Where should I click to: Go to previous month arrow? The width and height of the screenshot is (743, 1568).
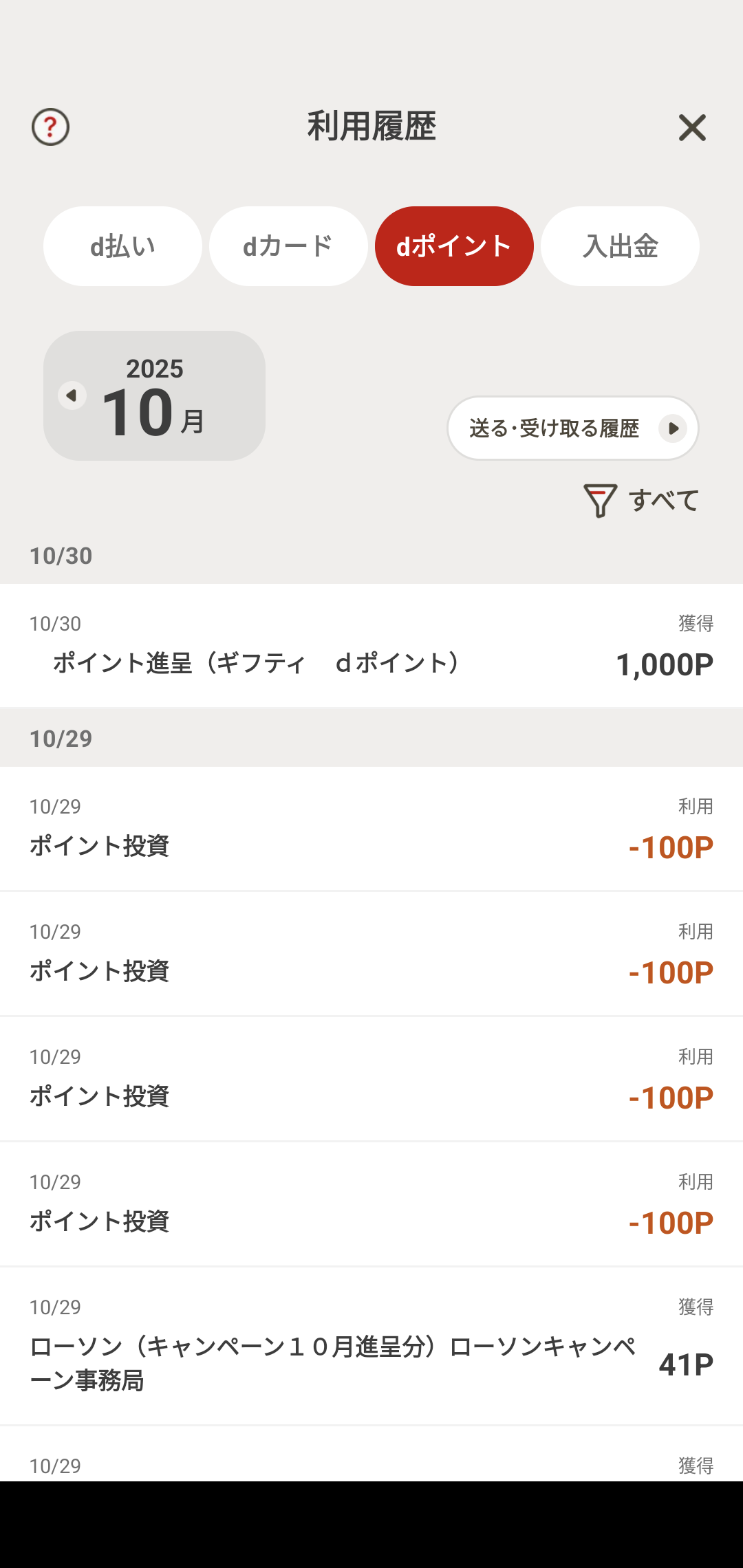coord(72,395)
